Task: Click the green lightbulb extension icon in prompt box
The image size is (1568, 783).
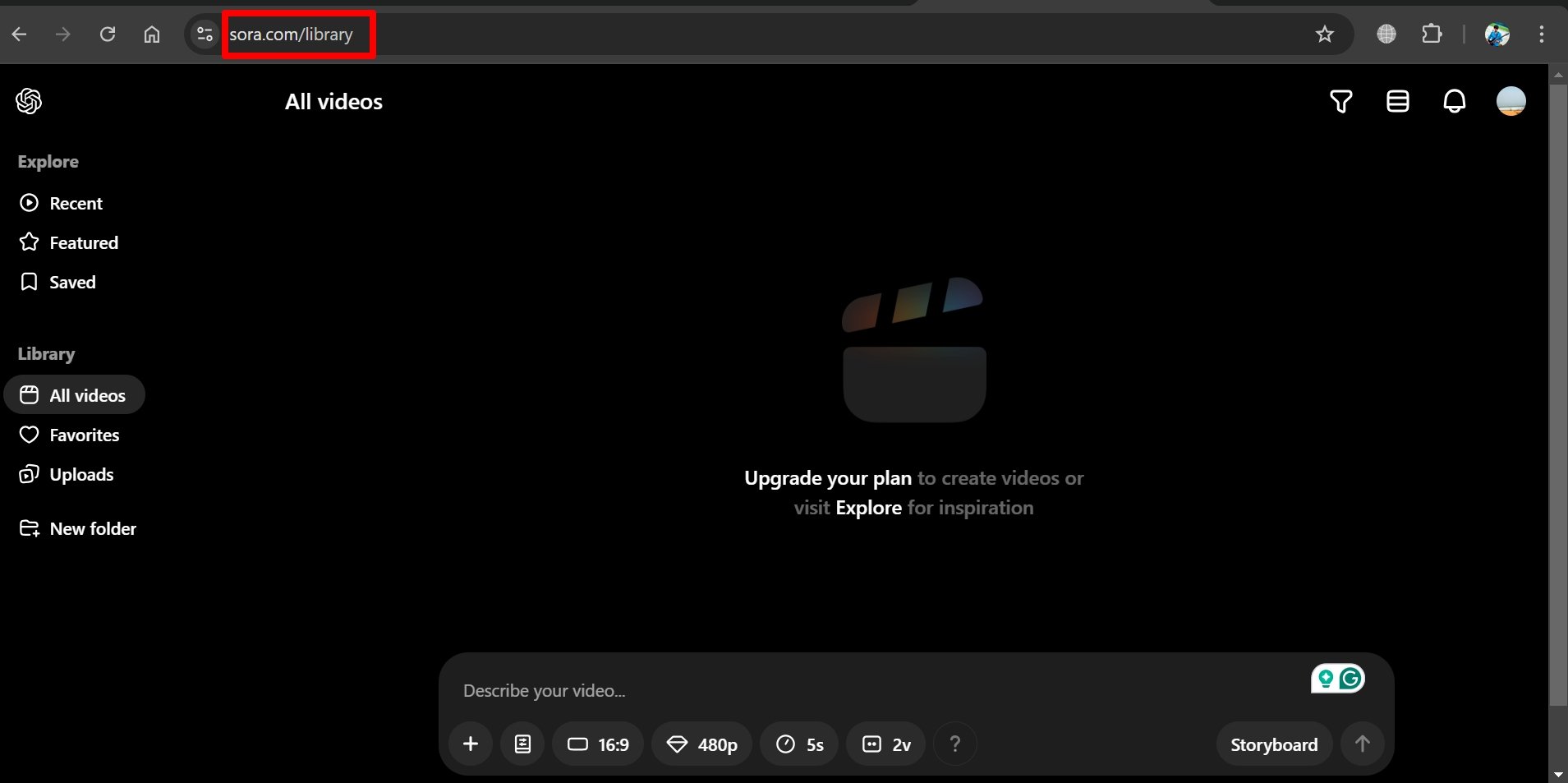Action: click(x=1325, y=679)
